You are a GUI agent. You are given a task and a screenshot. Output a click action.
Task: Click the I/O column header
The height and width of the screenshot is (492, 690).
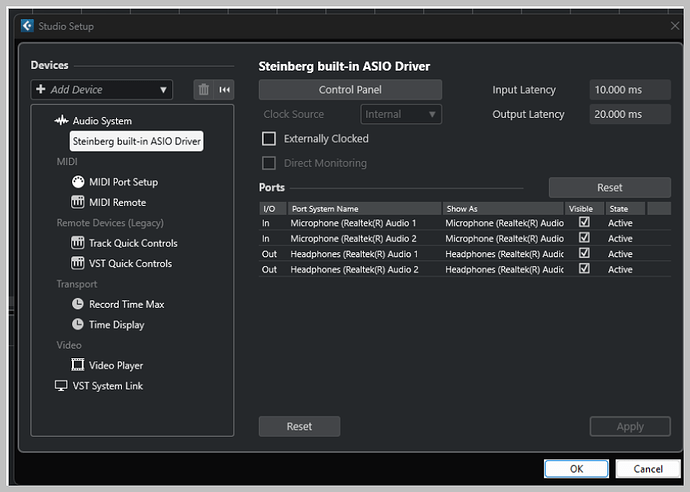point(273,209)
